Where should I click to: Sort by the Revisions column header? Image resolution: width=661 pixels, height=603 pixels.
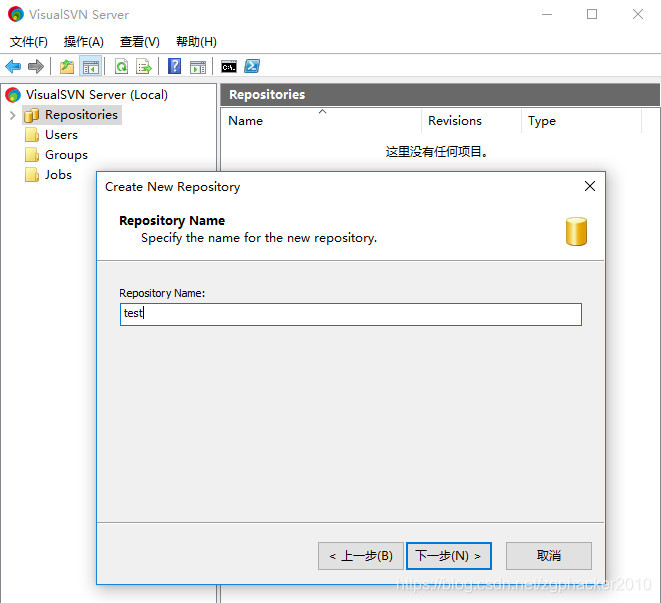(x=471, y=121)
